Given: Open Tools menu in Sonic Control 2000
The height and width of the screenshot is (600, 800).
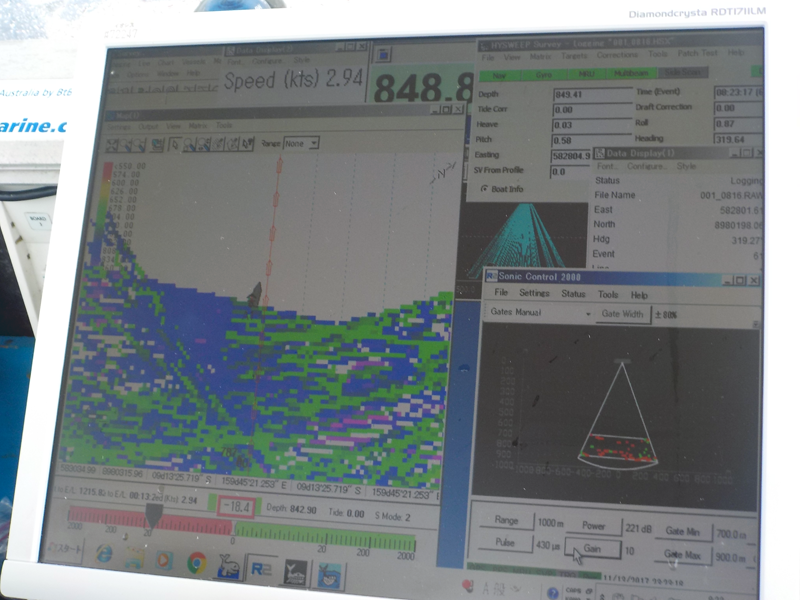Looking at the screenshot, I should tap(608, 294).
